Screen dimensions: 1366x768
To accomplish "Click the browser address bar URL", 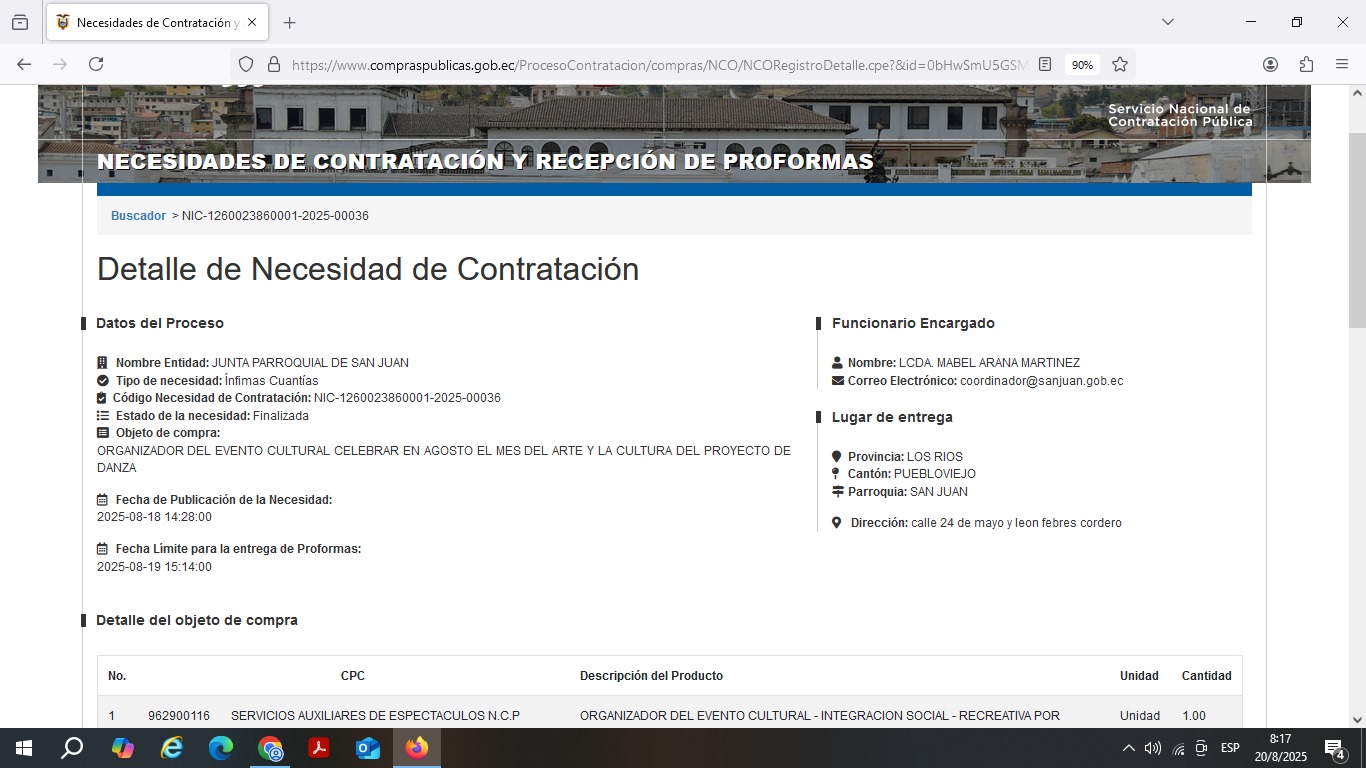I will point(650,64).
